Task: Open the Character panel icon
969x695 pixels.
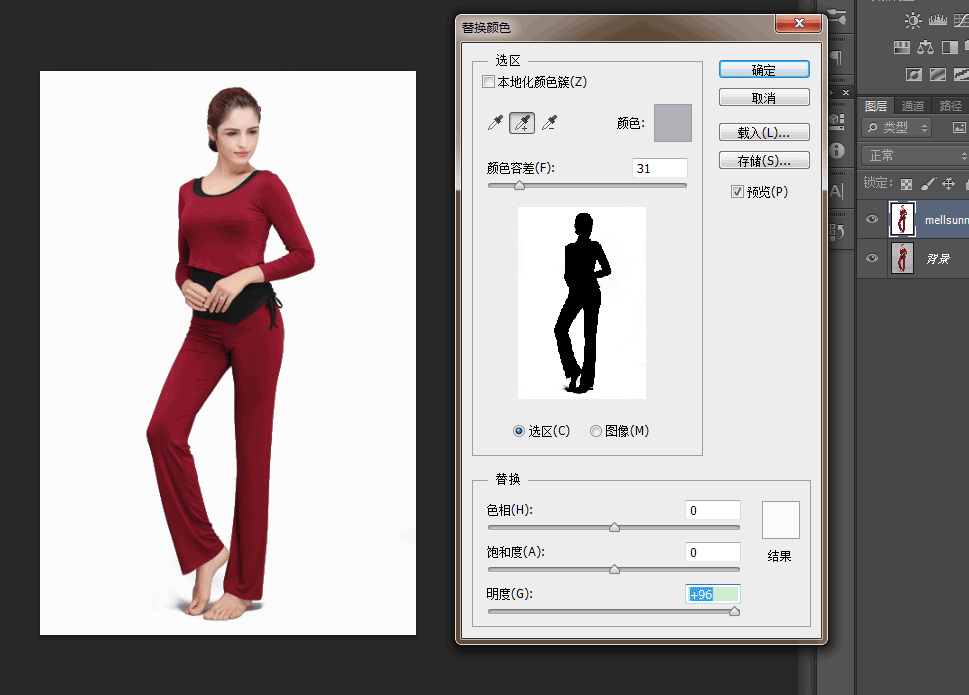Action: point(837,191)
